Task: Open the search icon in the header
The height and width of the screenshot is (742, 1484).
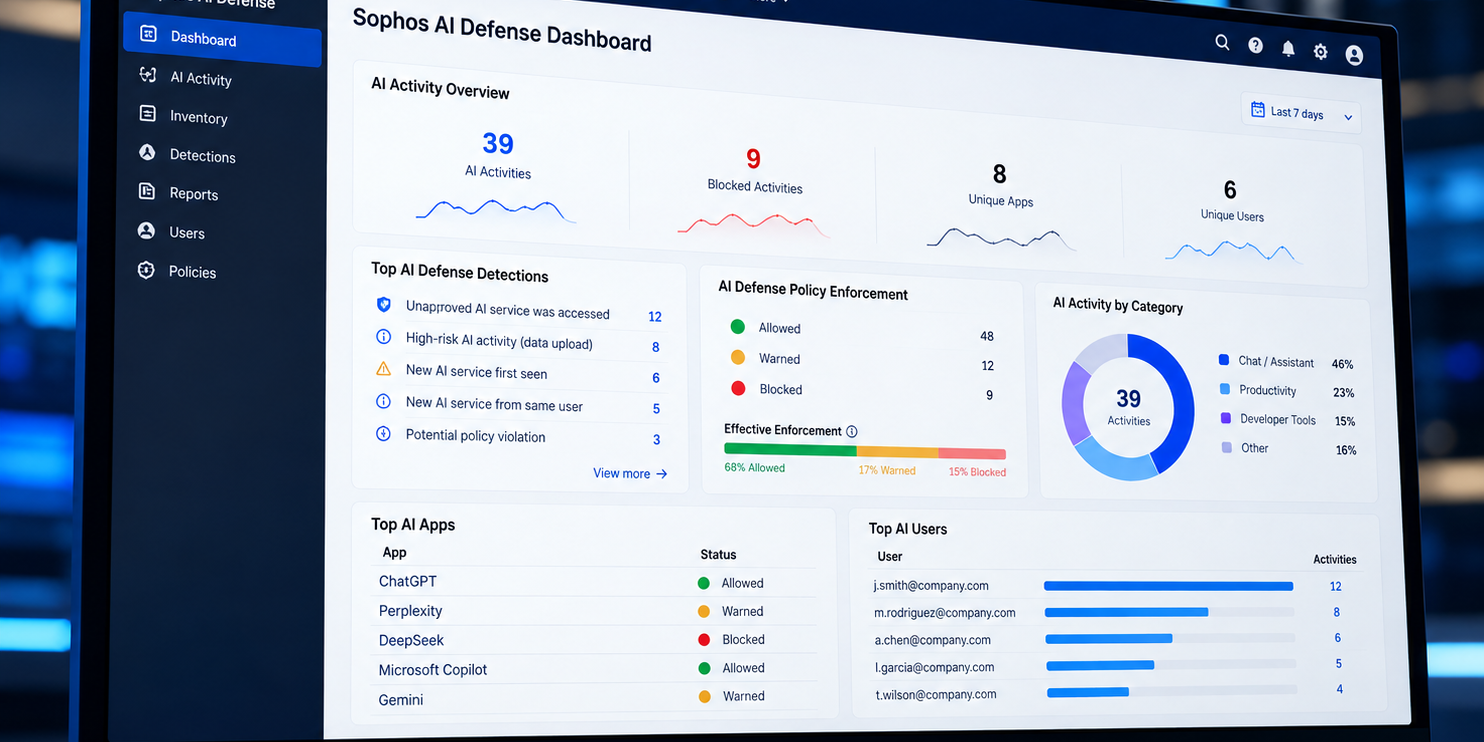Action: point(1222,42)
